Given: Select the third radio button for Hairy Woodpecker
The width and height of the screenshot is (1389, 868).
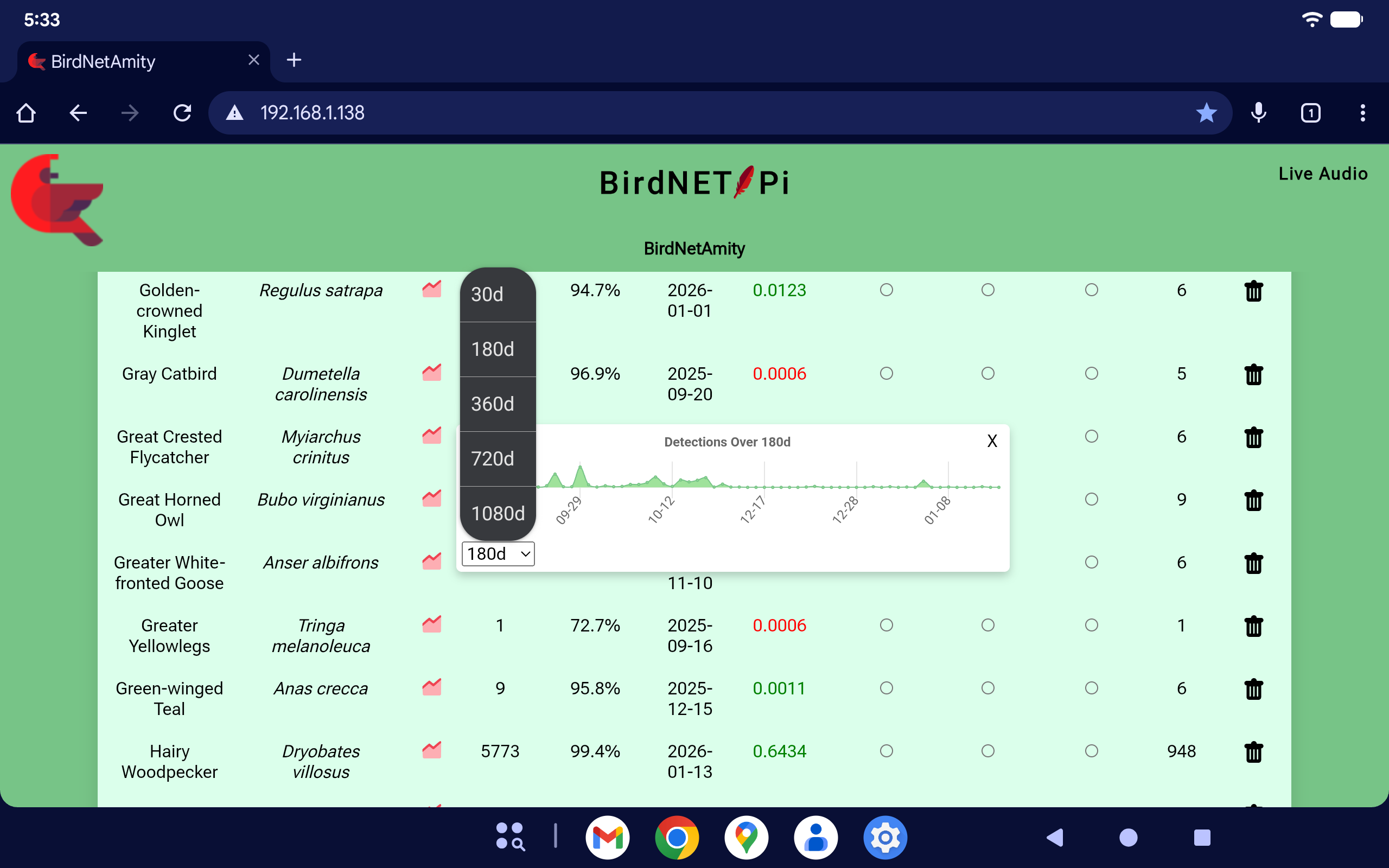Looking at the screenshot, I should [x=1091, y=750].
